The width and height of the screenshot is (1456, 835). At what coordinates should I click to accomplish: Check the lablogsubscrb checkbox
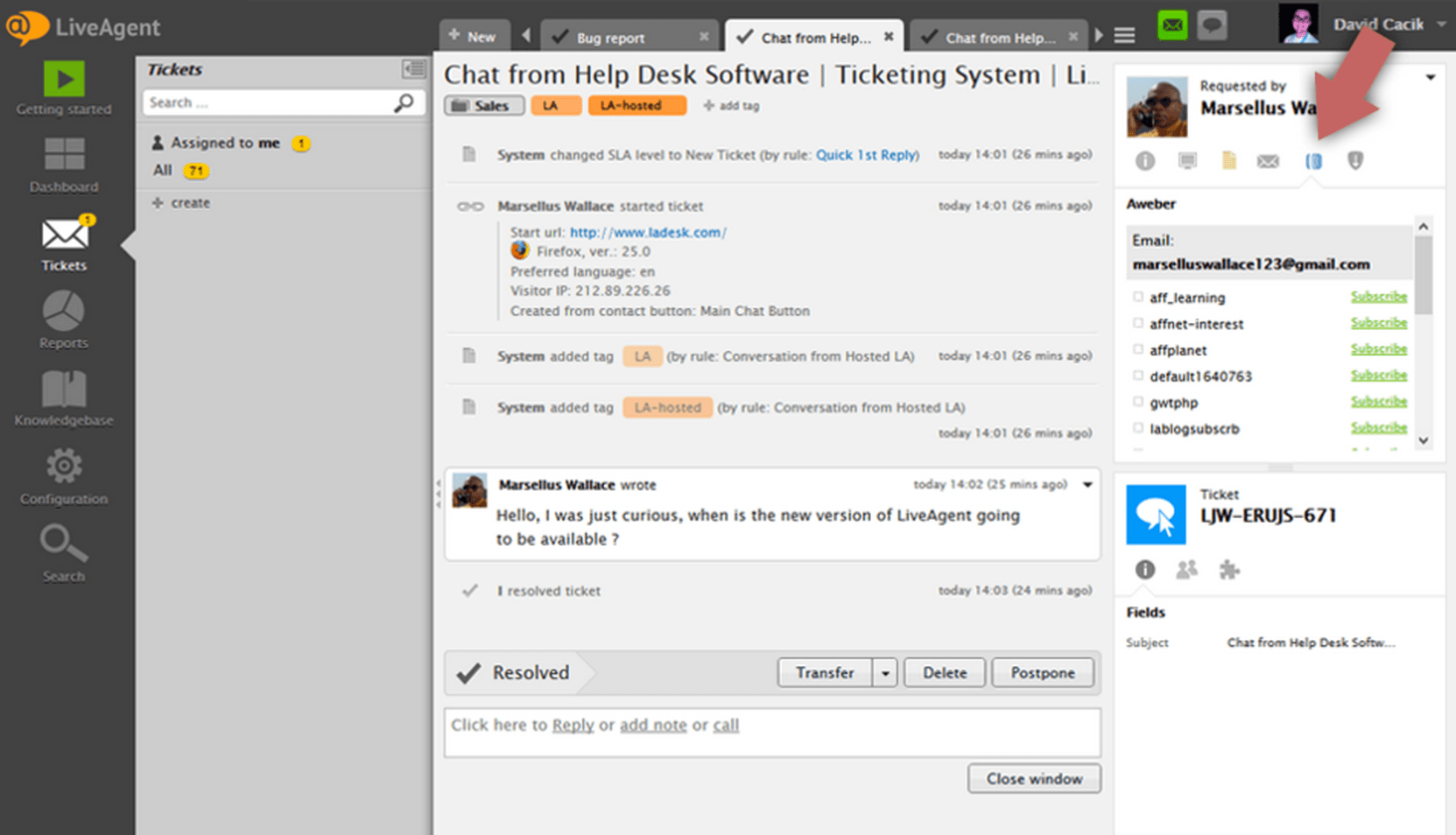pos(1138,428)
